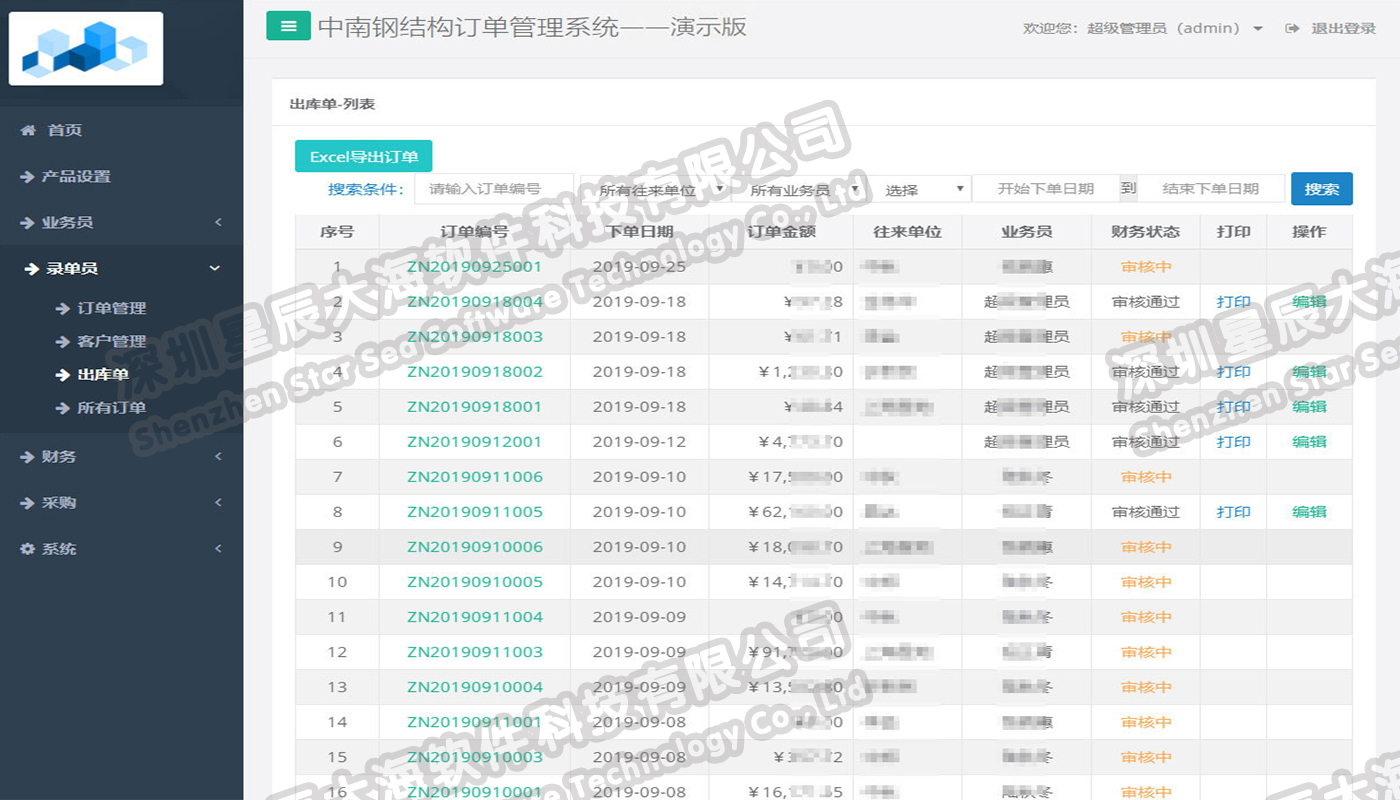The width and height of the screenshot is (1400, 800).
Task: Click 编辑 for order ZN20190918004
Action: point(1309,302)
